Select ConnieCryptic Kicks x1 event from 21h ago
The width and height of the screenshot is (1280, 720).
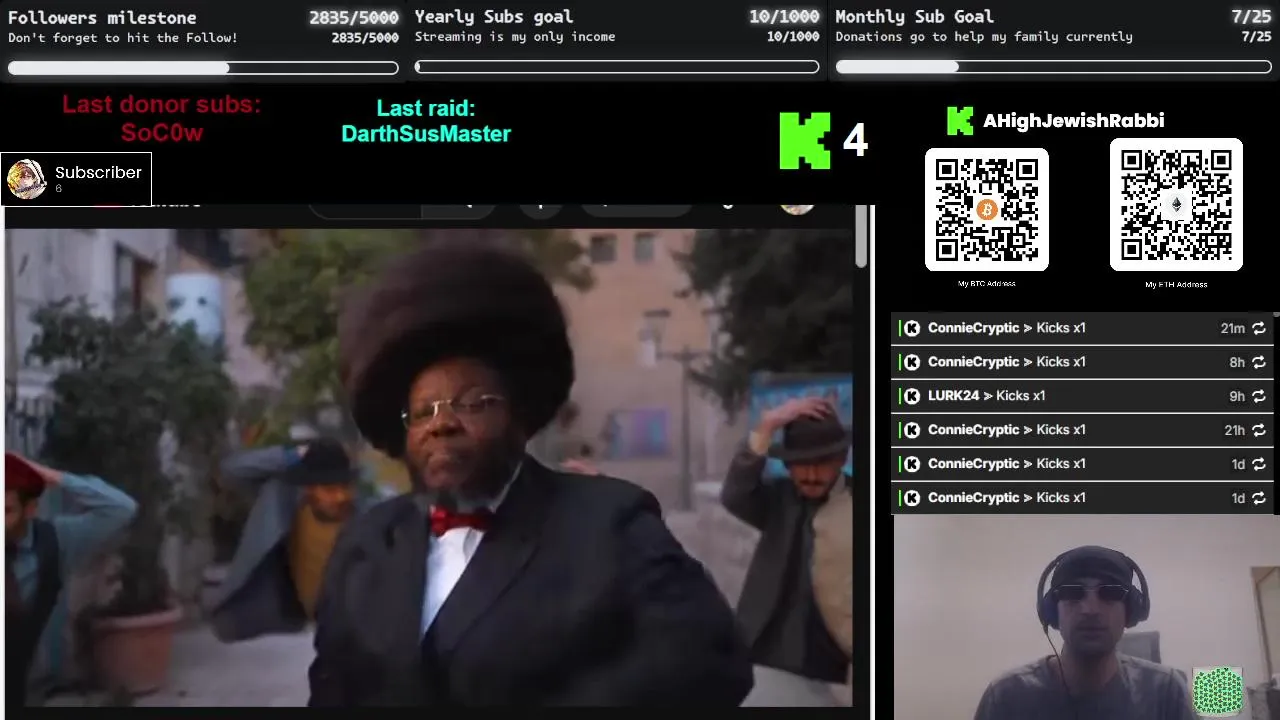(x=1084, y=430)
